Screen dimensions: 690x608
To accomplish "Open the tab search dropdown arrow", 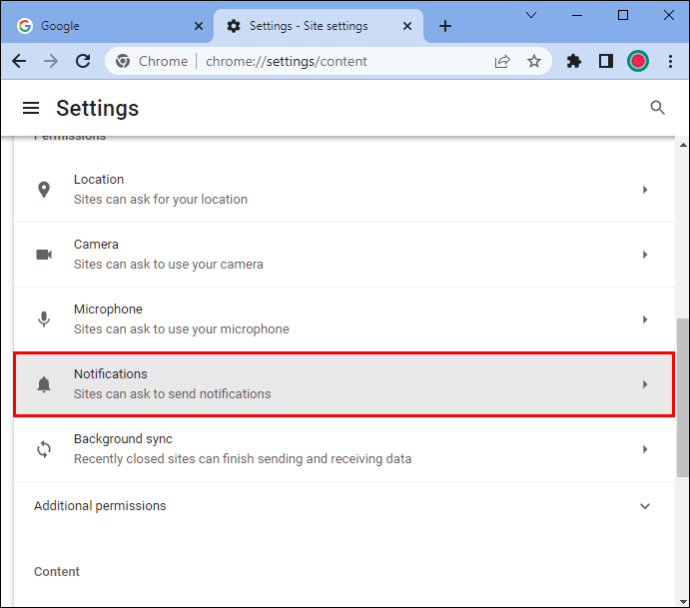I will click(531, 15).
